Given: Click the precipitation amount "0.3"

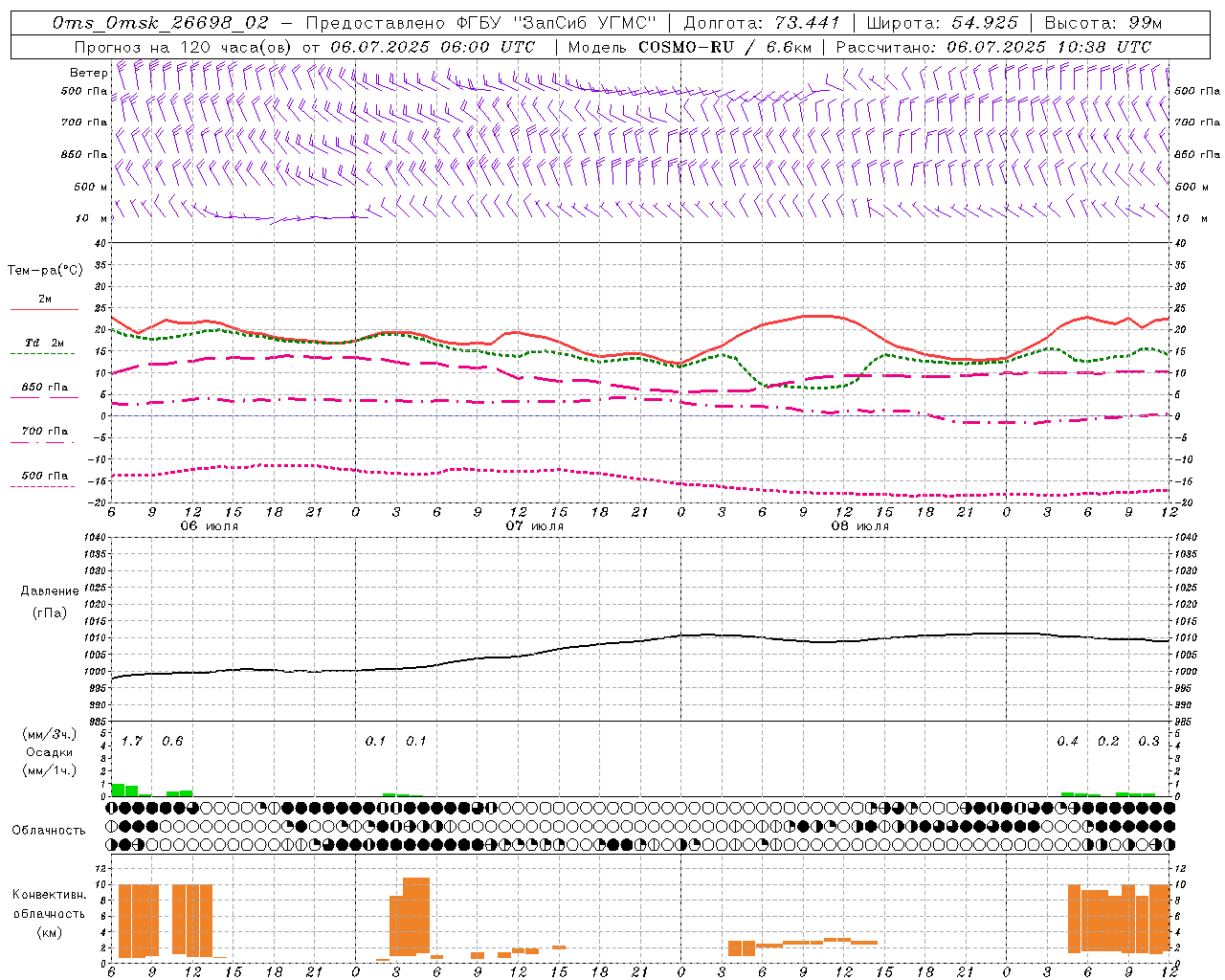Looking at the screenshot, I should 1149,741.
